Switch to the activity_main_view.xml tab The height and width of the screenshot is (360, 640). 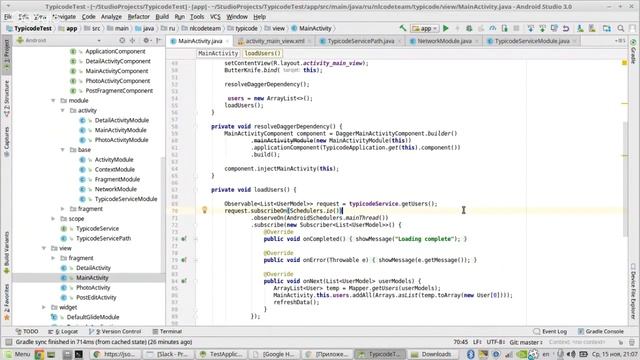coord(275,41)
